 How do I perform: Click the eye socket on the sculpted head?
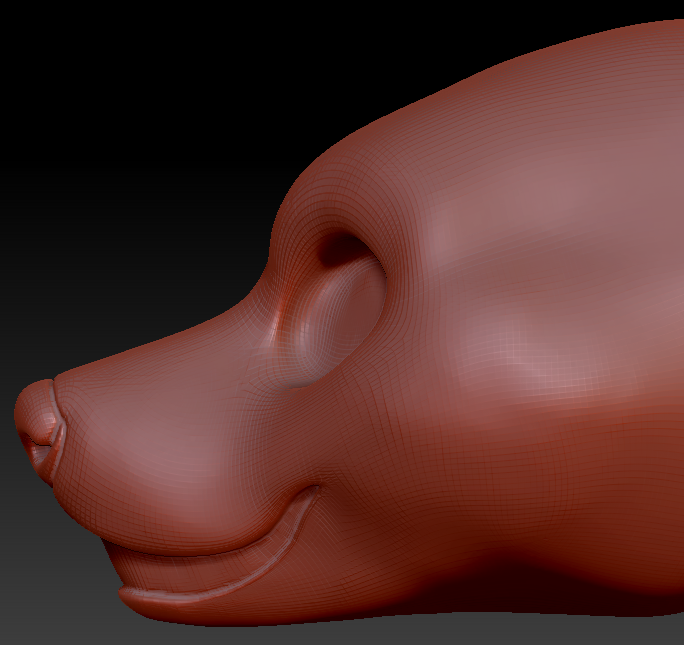pyautogui.click(x=338, y=312)
